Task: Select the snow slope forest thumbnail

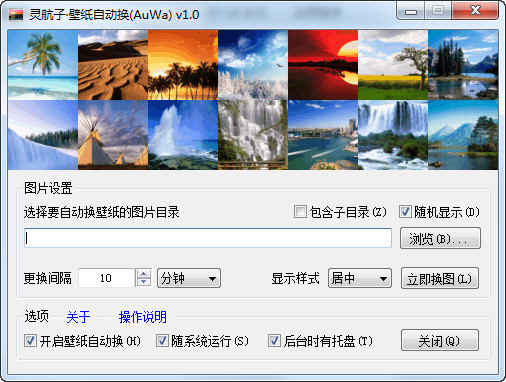Action: coord(43,135)
